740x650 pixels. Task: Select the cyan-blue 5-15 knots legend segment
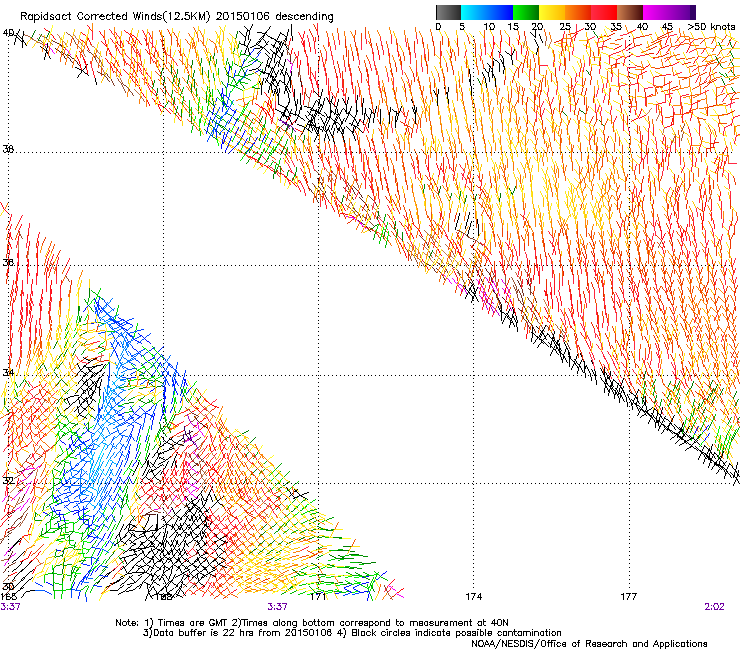pyautogui.click(x=487, y=12)
